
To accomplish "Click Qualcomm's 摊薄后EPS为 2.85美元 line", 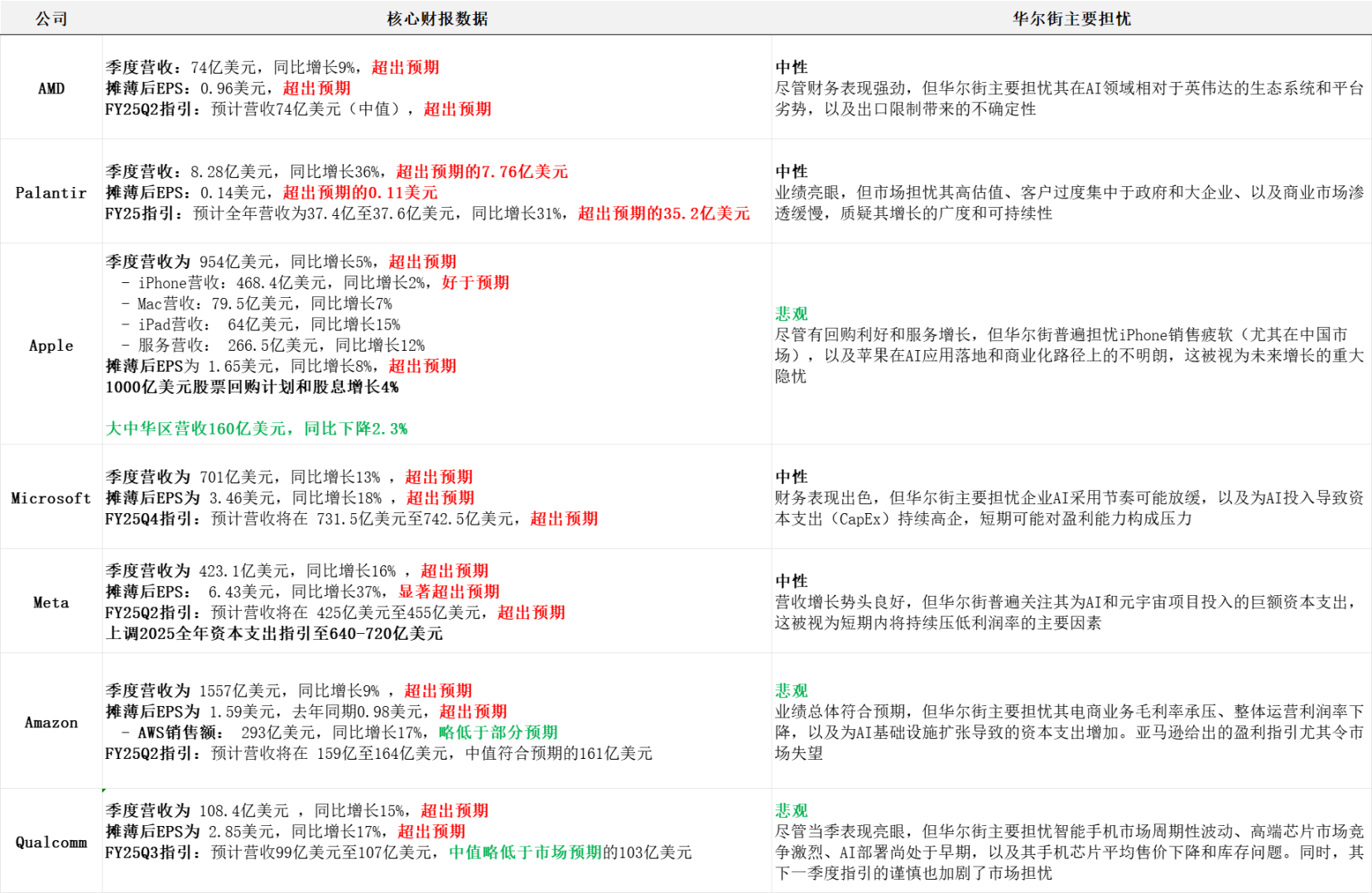I will 286,831.
